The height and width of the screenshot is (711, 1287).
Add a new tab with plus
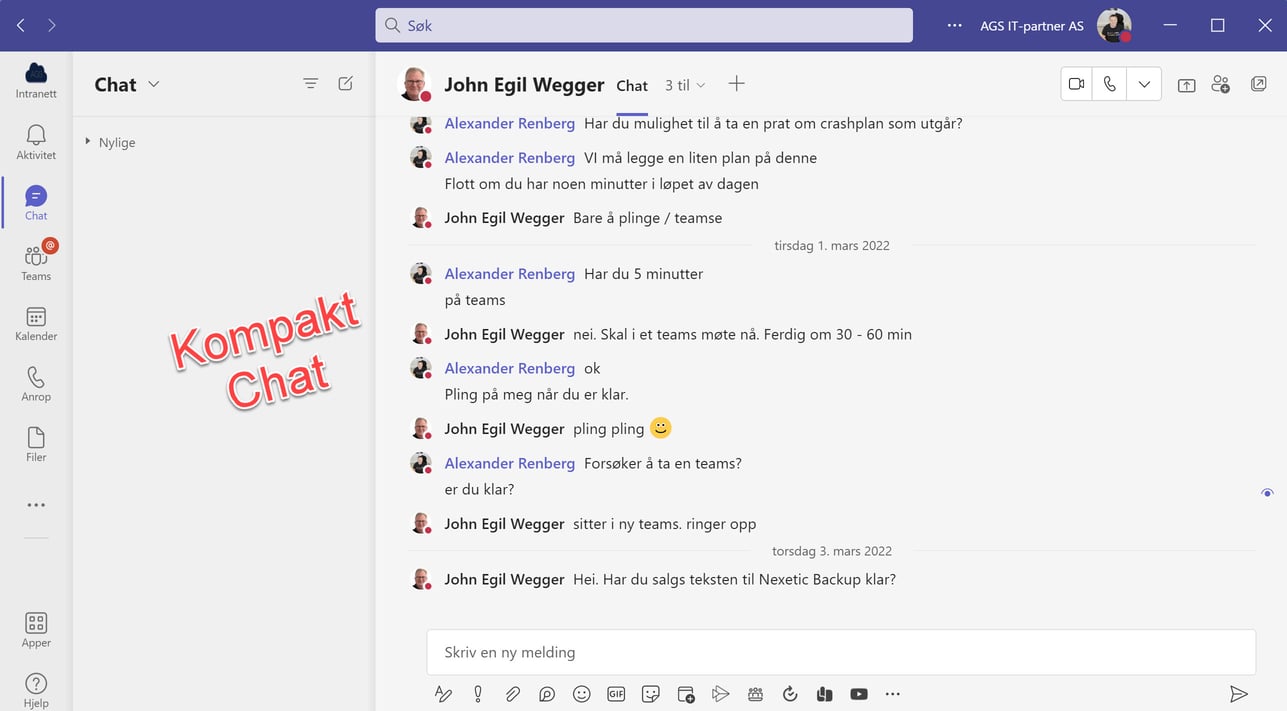tap(736, 84)
